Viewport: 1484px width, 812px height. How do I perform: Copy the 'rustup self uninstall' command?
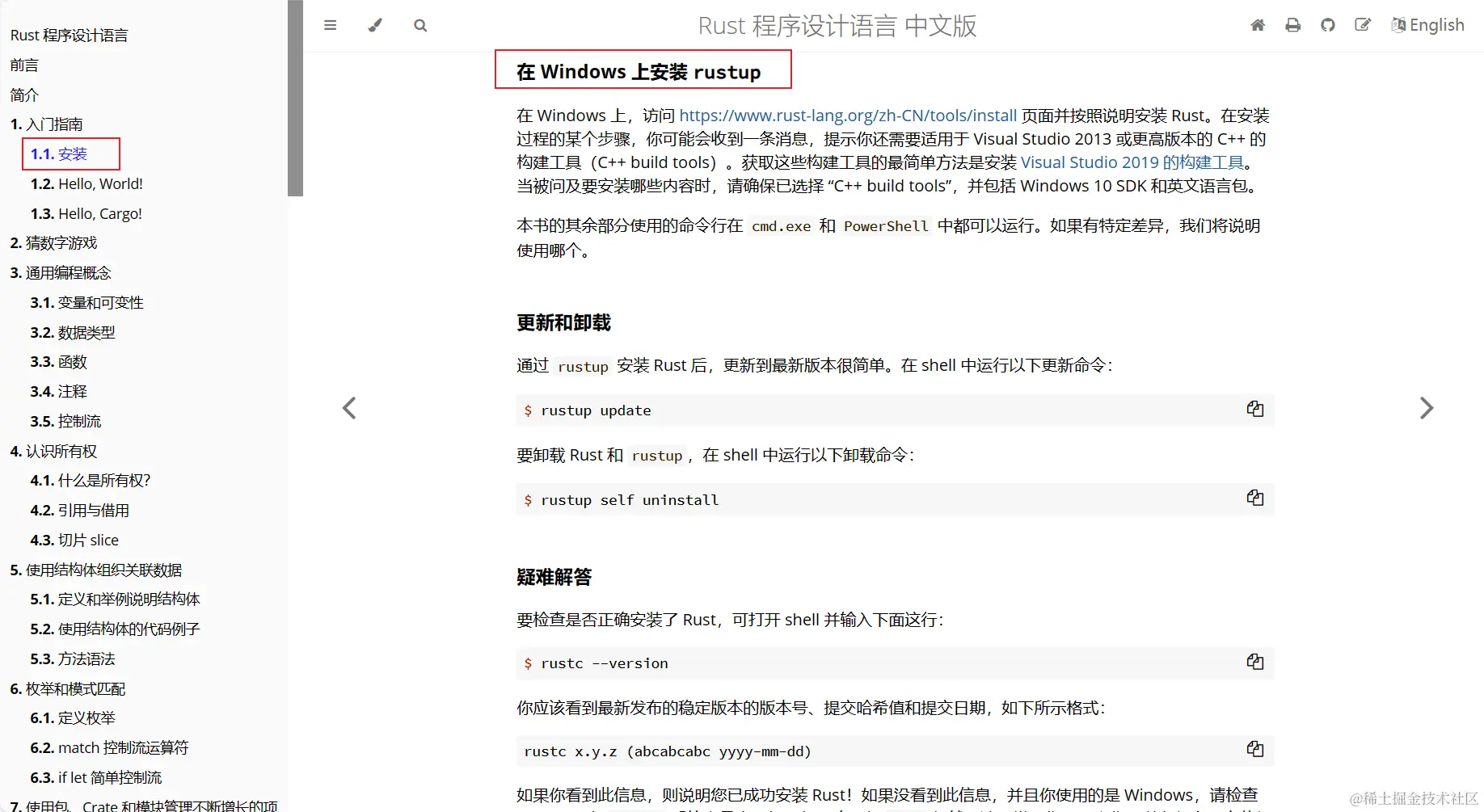click(1254, 498)
